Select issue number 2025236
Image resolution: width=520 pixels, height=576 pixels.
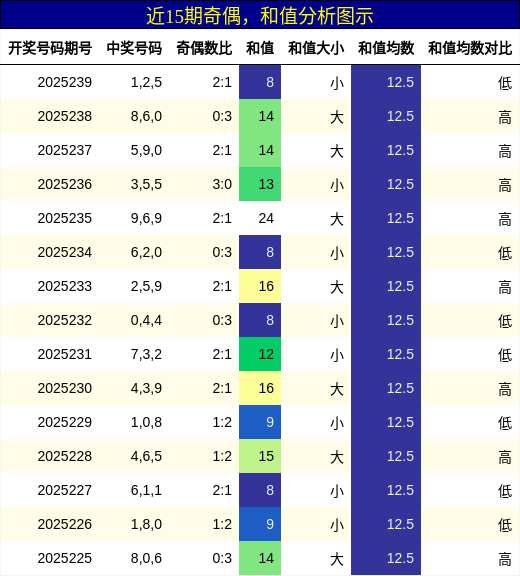[x=65, y=184]
